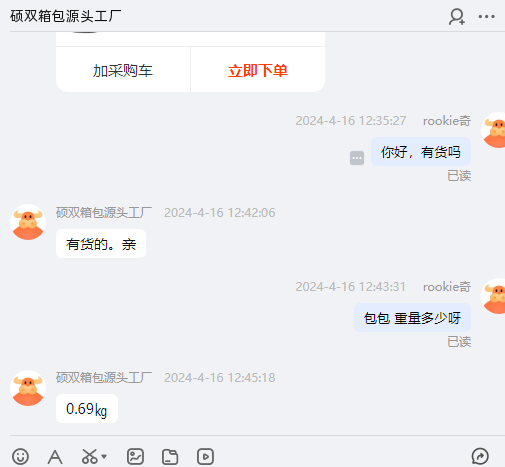This screenshot has height=467, width=505.
Task: Click the 硕双箱包源头工厂 chat title
Action: pos(66,16)
